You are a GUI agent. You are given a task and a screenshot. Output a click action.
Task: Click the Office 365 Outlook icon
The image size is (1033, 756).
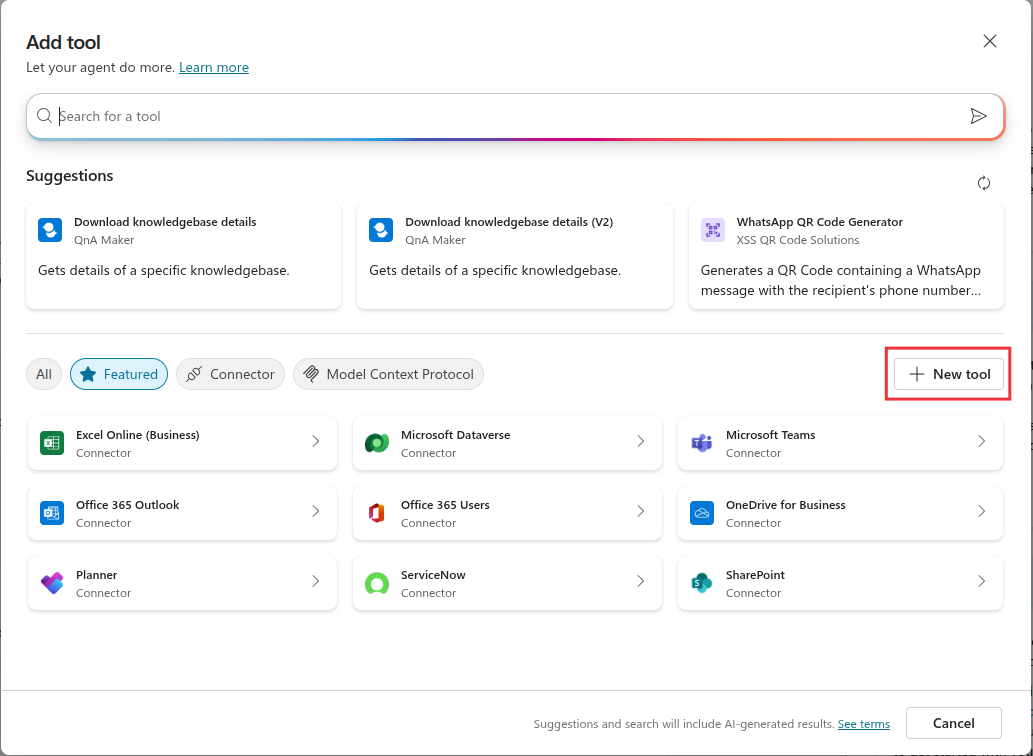coord(51,513)
